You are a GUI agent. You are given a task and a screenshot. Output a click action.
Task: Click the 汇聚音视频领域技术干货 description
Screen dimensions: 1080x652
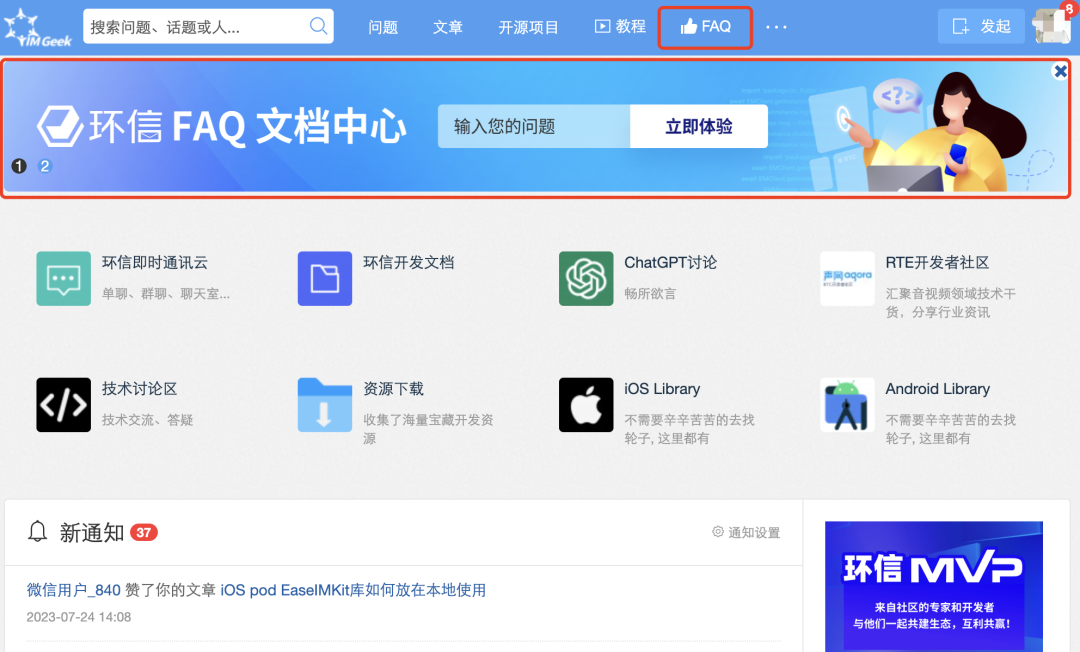pos(951,303)
